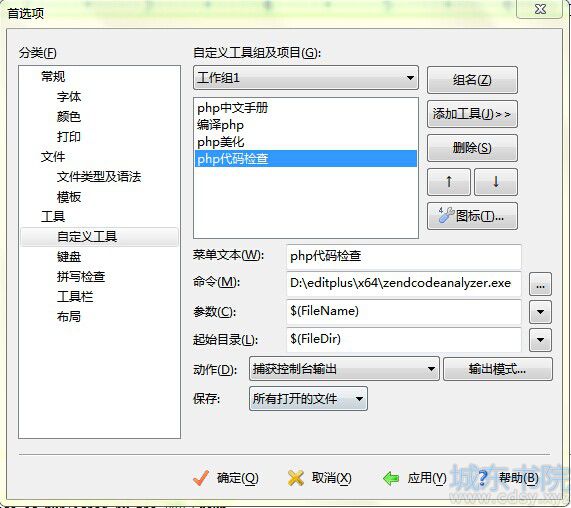Click the 菜单文本(W) text field
The width and height of the screenshot is (571, 508).
coord(404,256)
